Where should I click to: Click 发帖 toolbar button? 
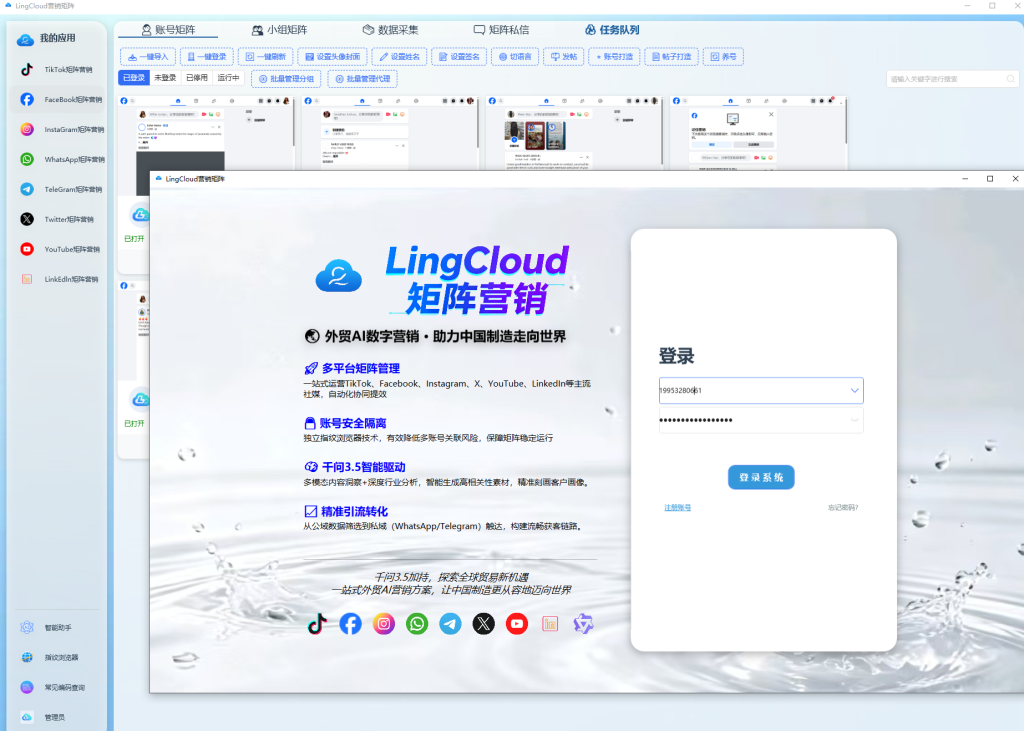pyautogui.click(x=564, y=57)
